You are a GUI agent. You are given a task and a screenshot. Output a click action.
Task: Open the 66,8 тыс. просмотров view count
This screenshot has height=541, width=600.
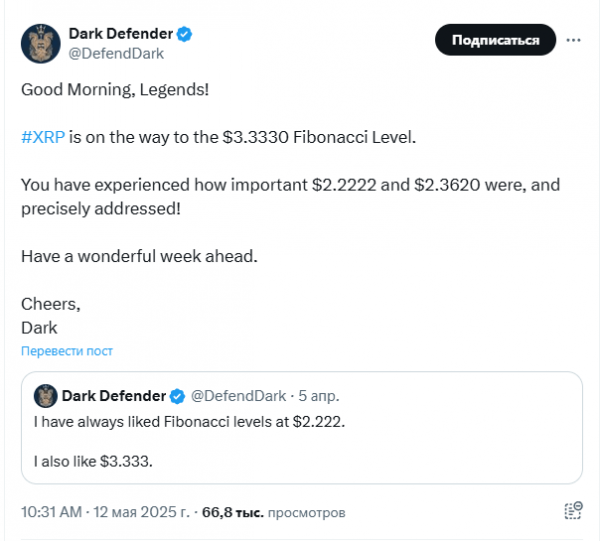(274, 512)
